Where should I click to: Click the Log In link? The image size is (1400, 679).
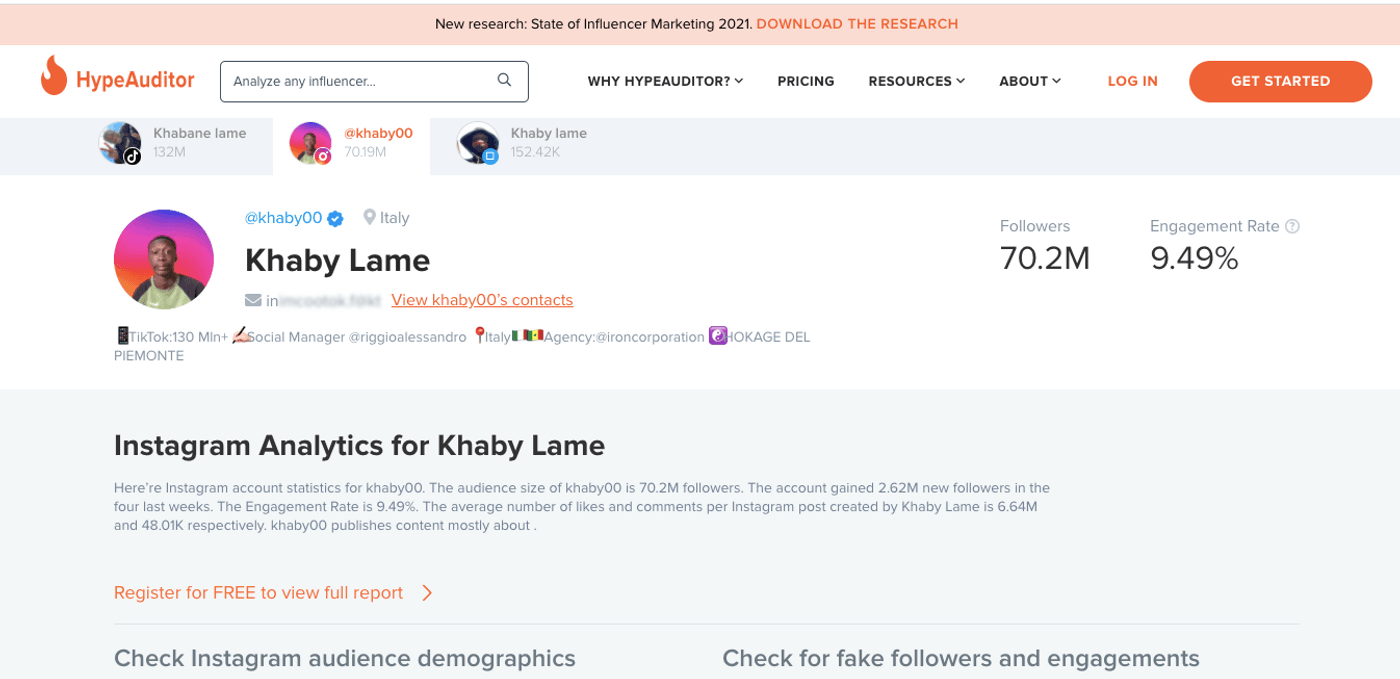click(x=1132, y=81)
